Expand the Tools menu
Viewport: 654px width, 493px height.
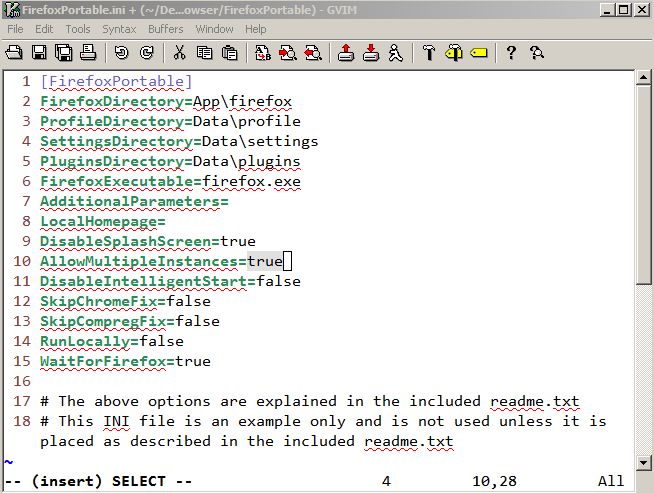coord(77,29)
